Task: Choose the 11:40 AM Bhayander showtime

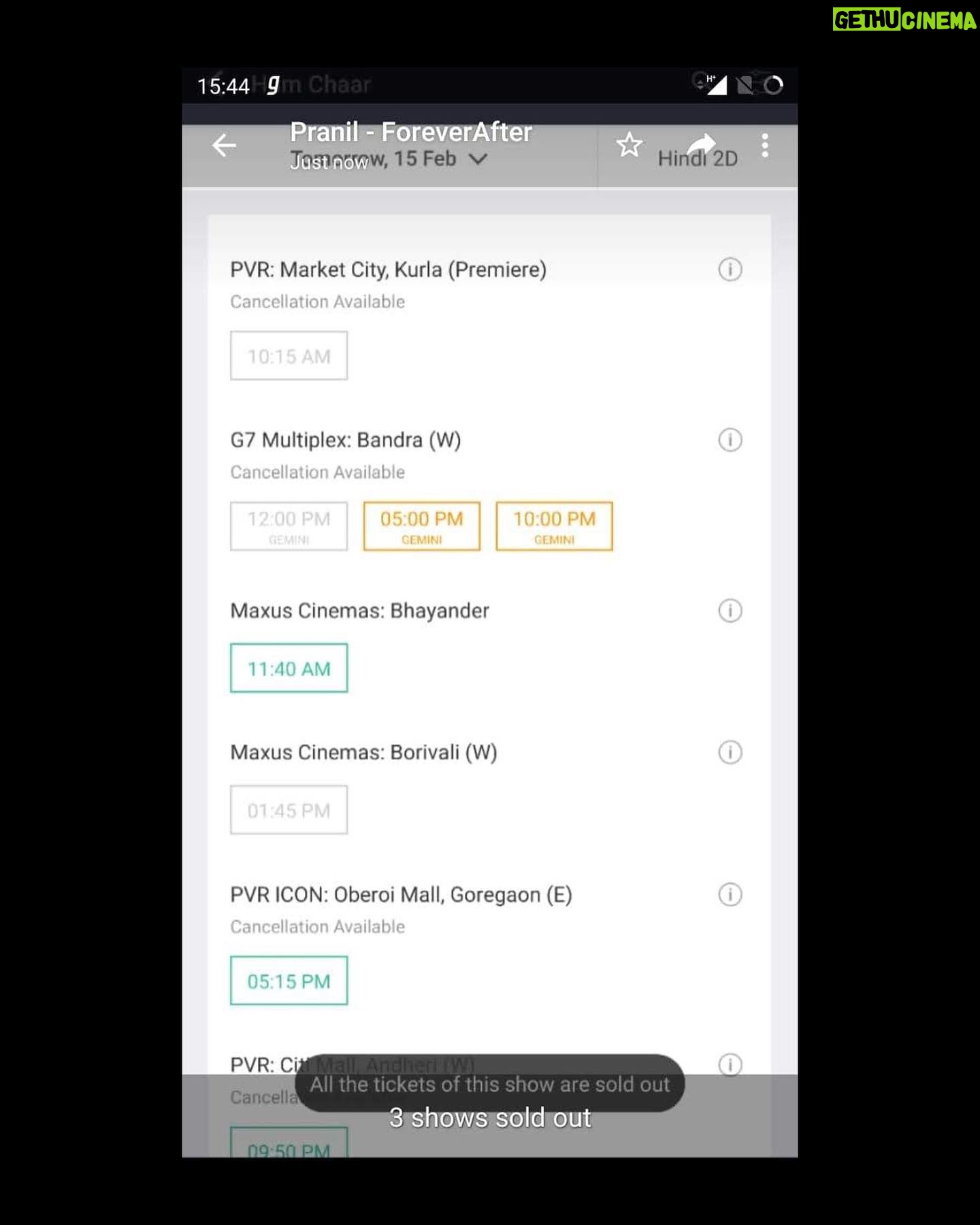Action: (x=289, y=668)
